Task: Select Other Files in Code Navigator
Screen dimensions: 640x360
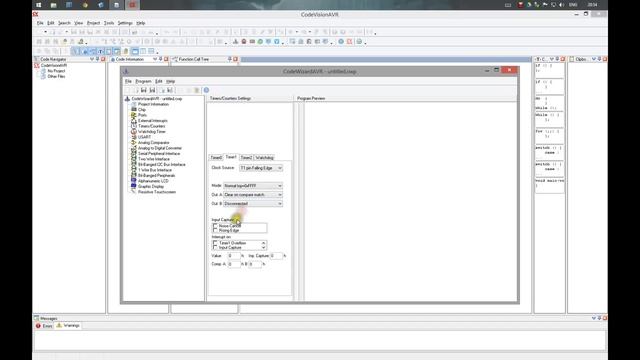Action: (x=56, y=76)
